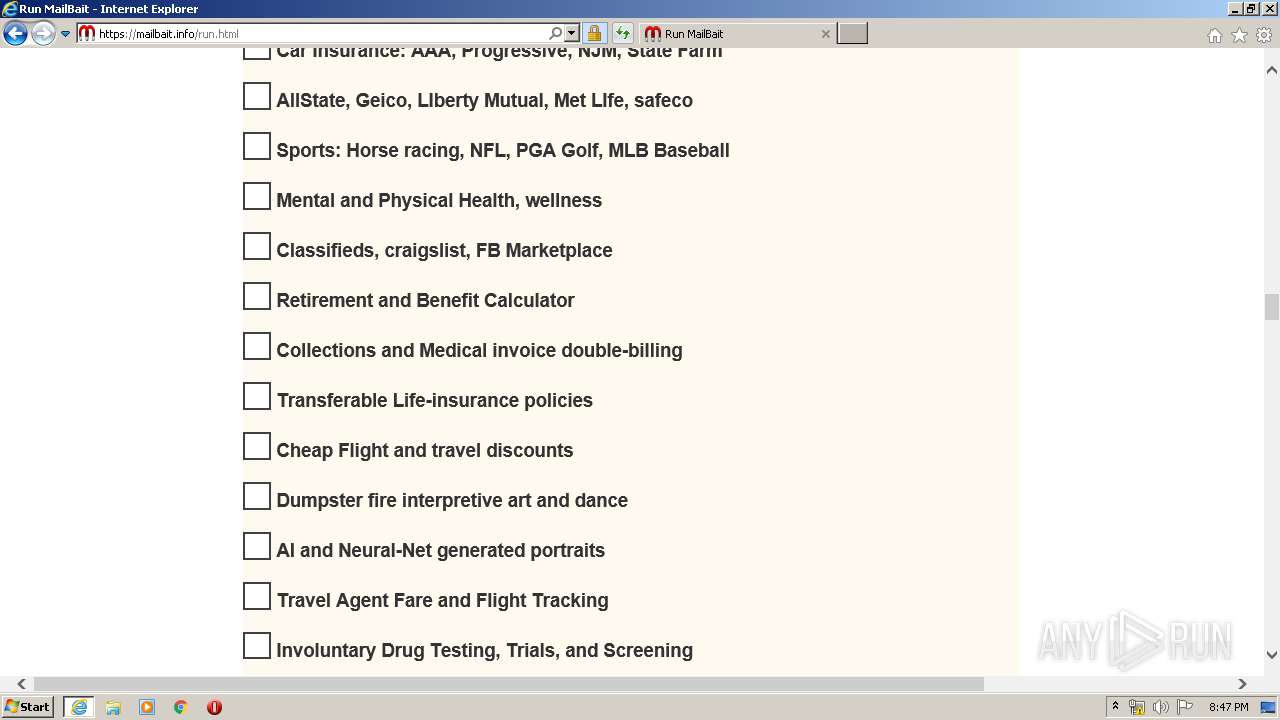Click 'Retirement and Benefit Calculator' text

(x=425, y=300)
